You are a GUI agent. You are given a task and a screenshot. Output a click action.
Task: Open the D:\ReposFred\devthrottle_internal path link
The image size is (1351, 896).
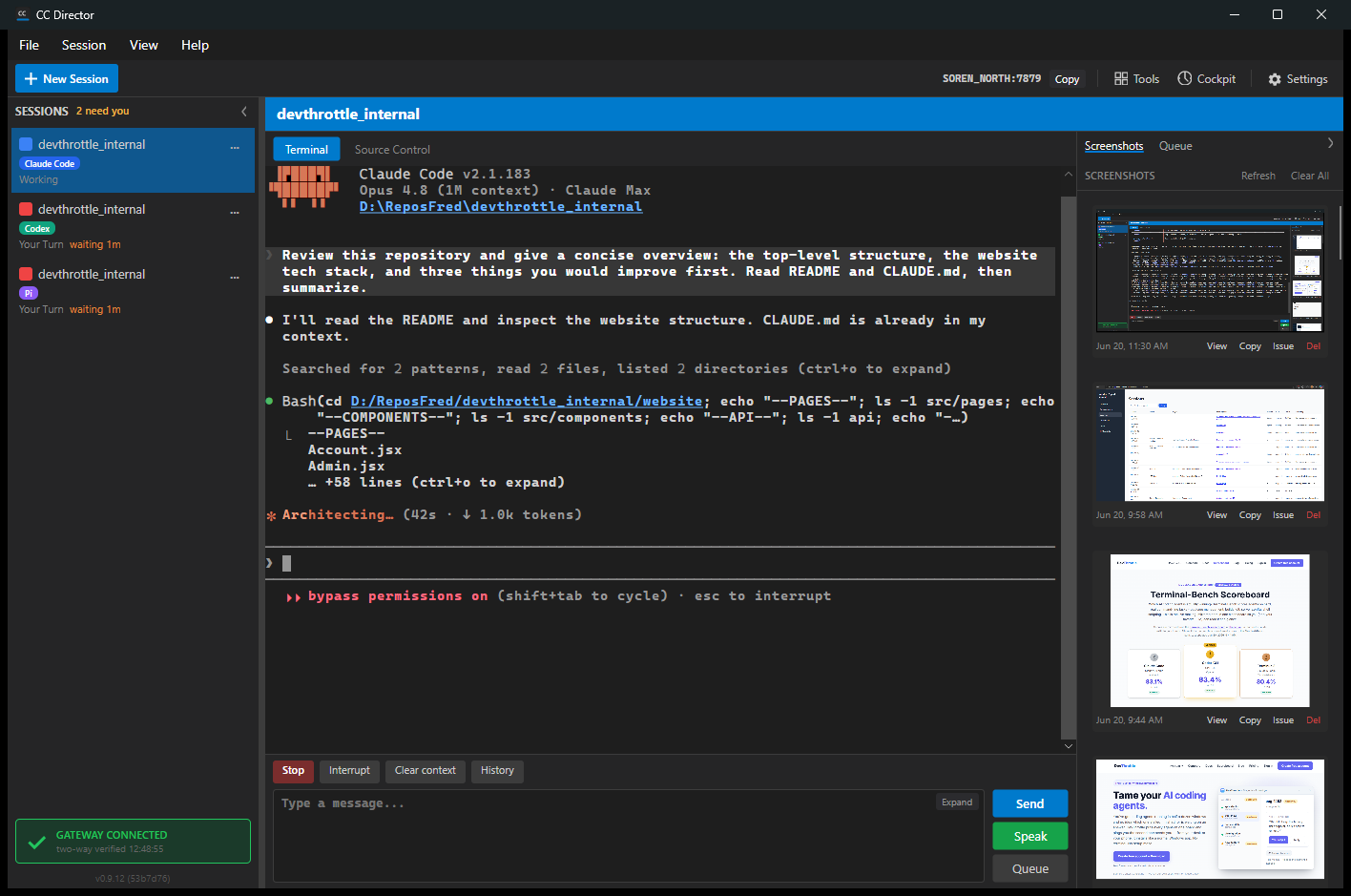pos(501,207)
